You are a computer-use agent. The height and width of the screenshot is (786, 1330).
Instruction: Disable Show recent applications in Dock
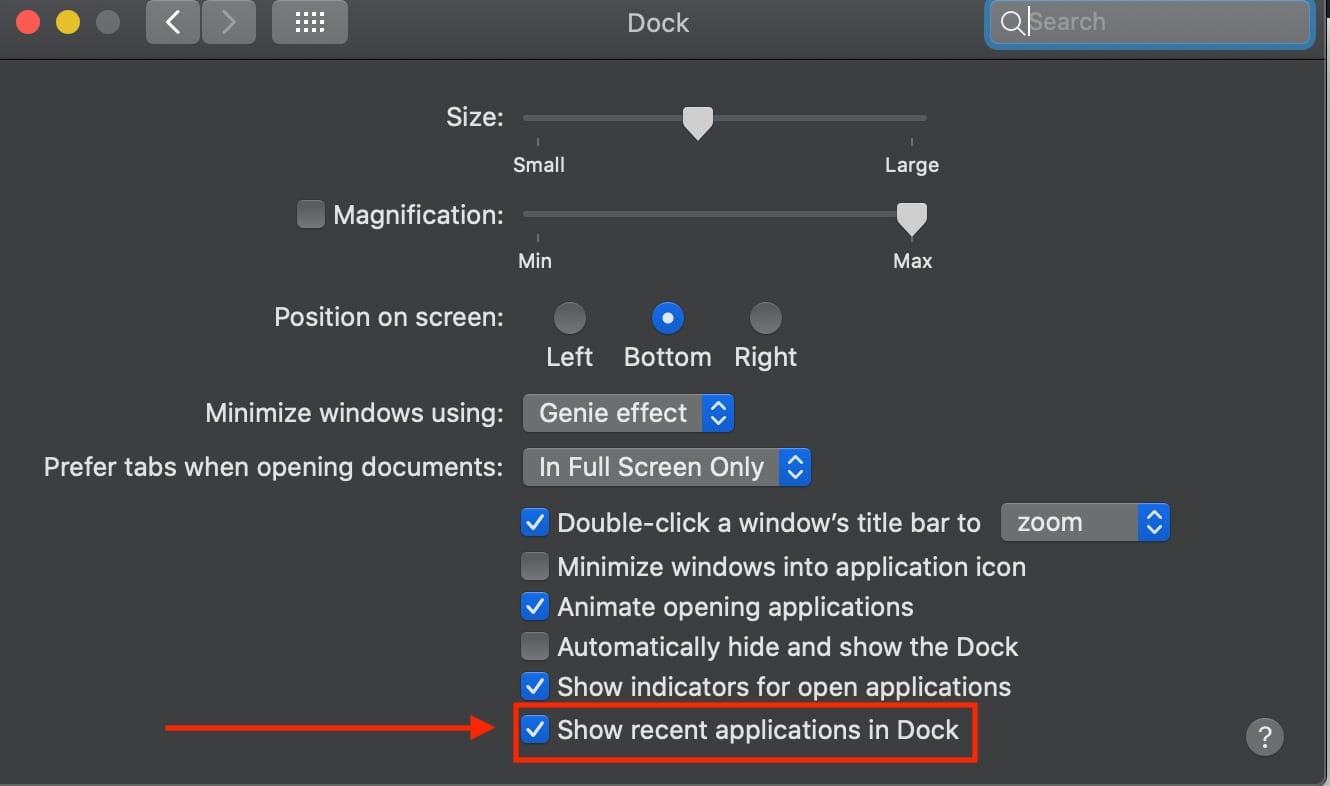pos(535,729)
